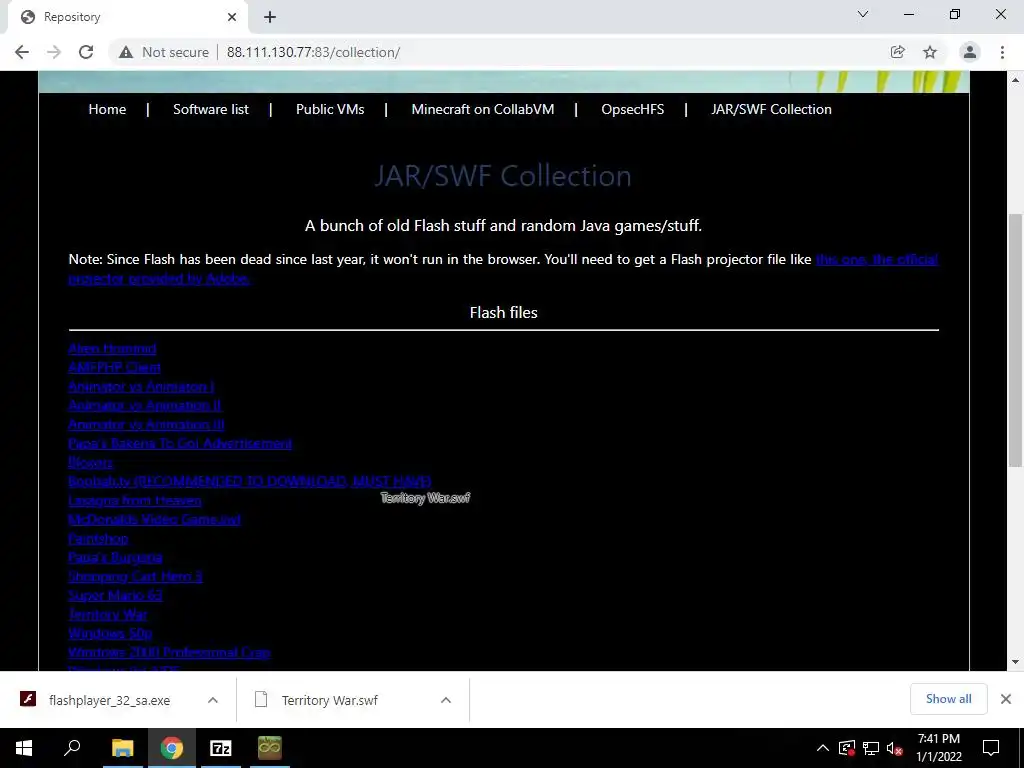Open the Windows Start menu

click(24, 748)
